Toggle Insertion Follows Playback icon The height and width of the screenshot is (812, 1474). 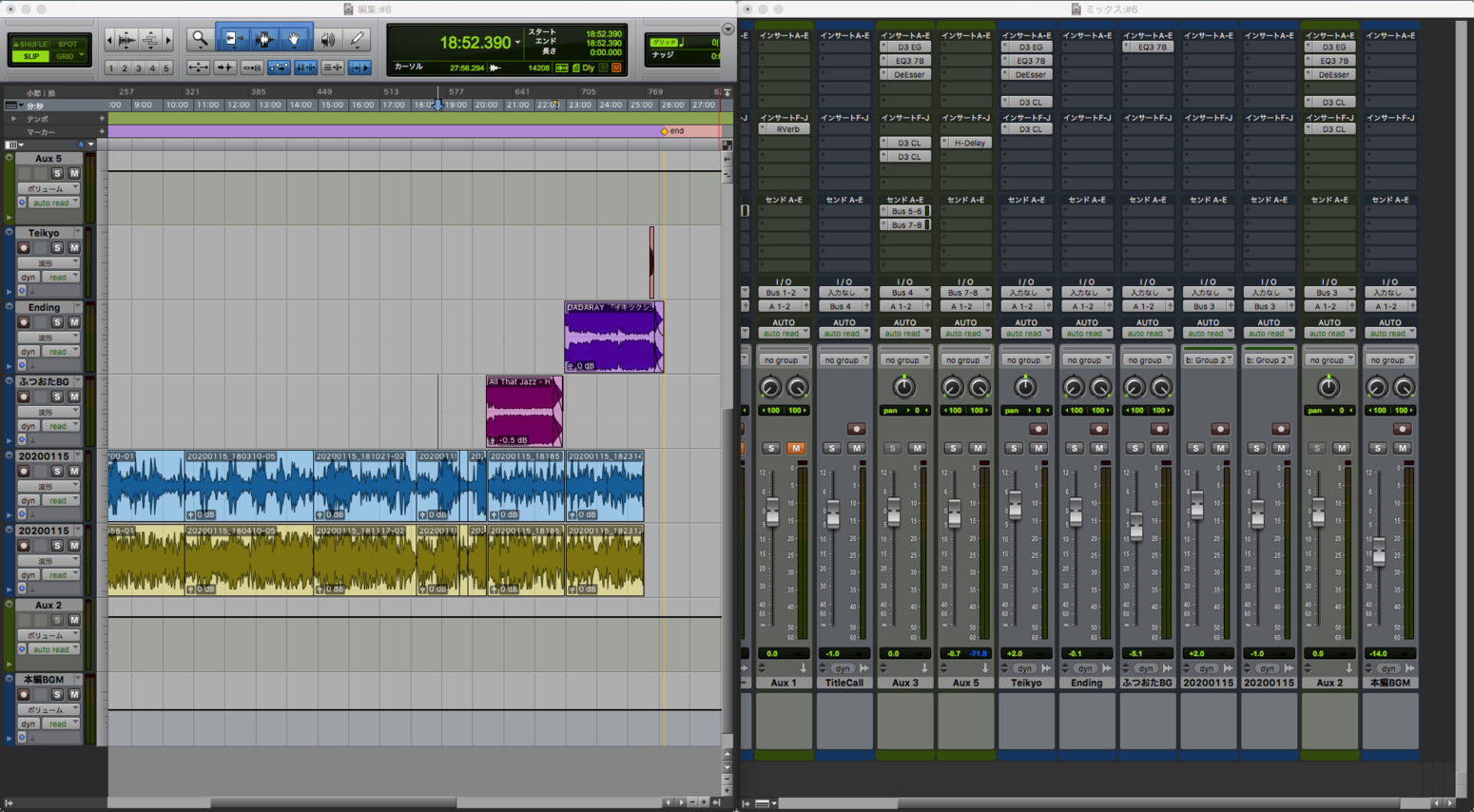359,68
